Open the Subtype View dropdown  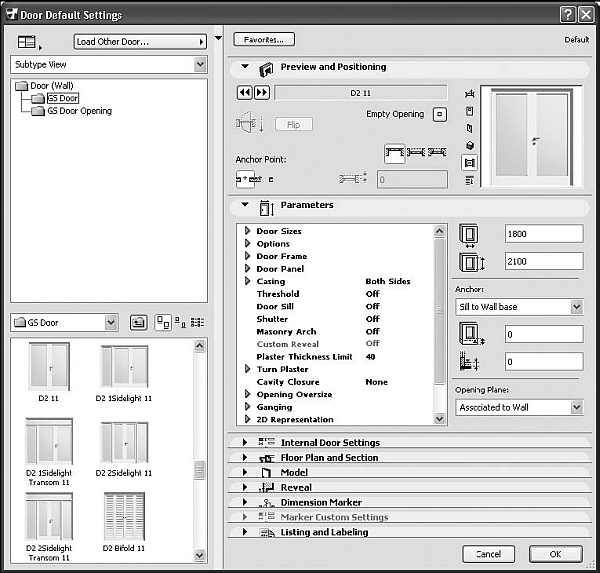tap(109, 63)
